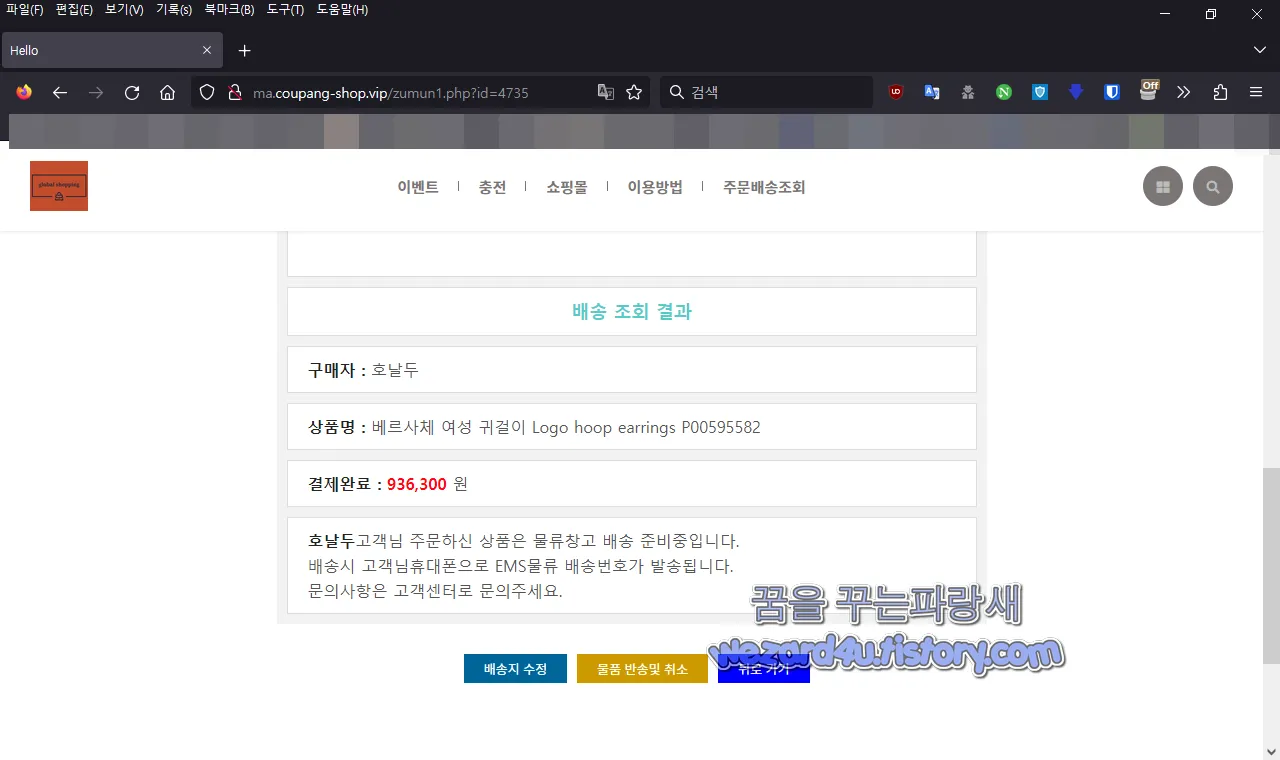
Task: Bookmark this page with the star
Action: coord(634,92)
